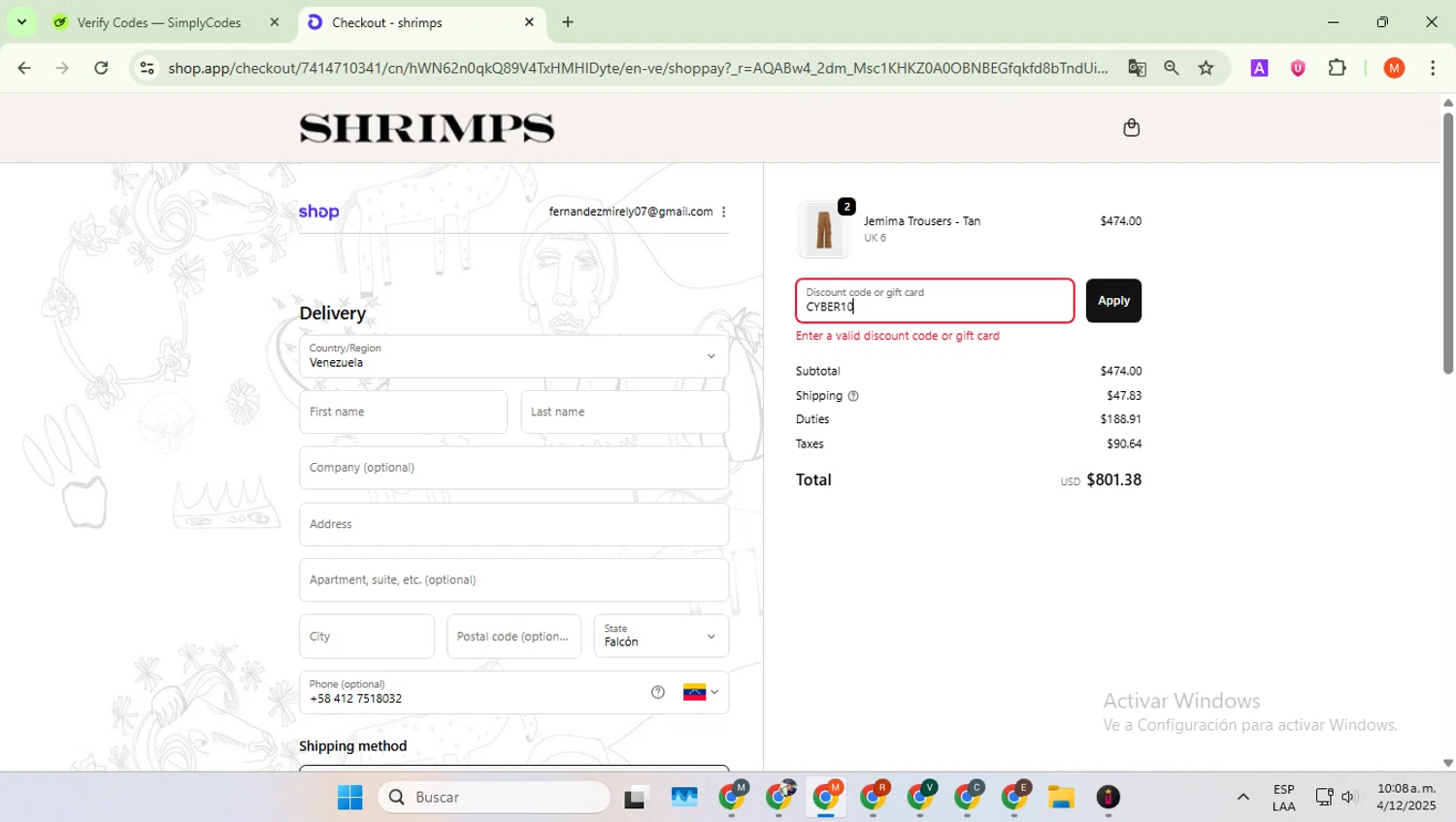Open a new browser tab
This screenshot has width=1456, height=822.
click(568, 22)
